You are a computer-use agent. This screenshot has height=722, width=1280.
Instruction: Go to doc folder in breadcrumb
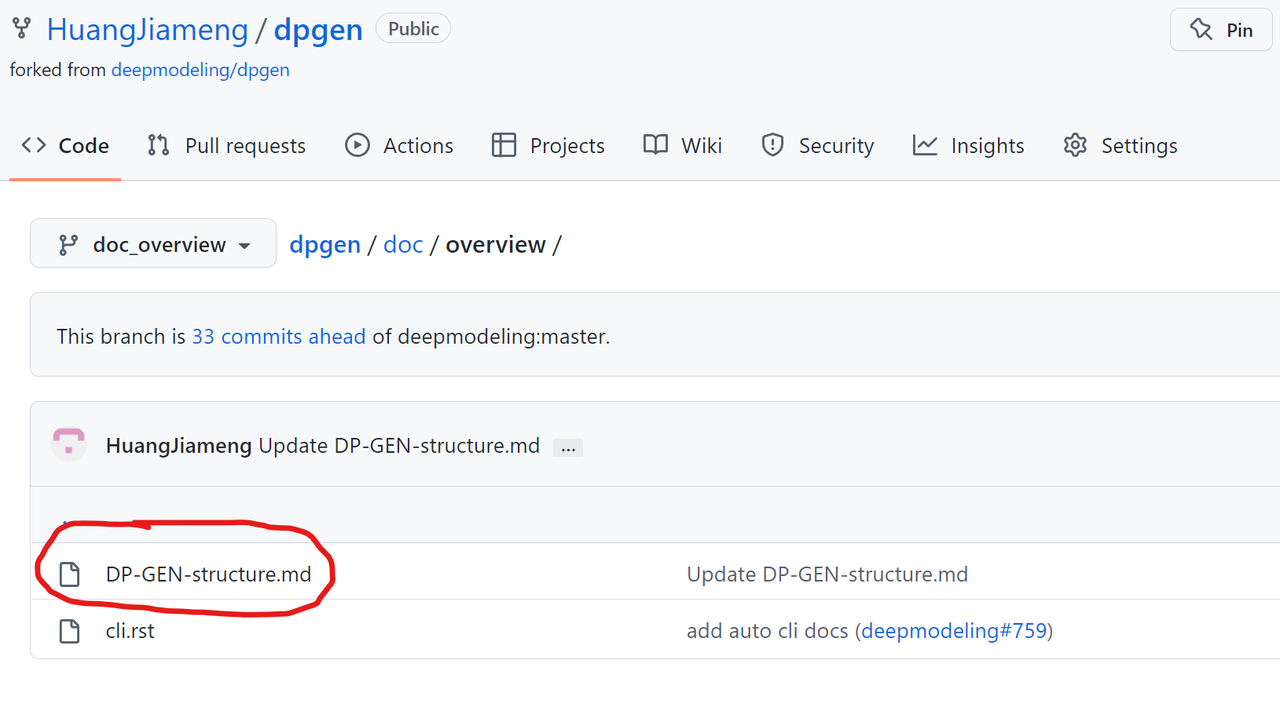pyautogui.click(x=403, y=245)
